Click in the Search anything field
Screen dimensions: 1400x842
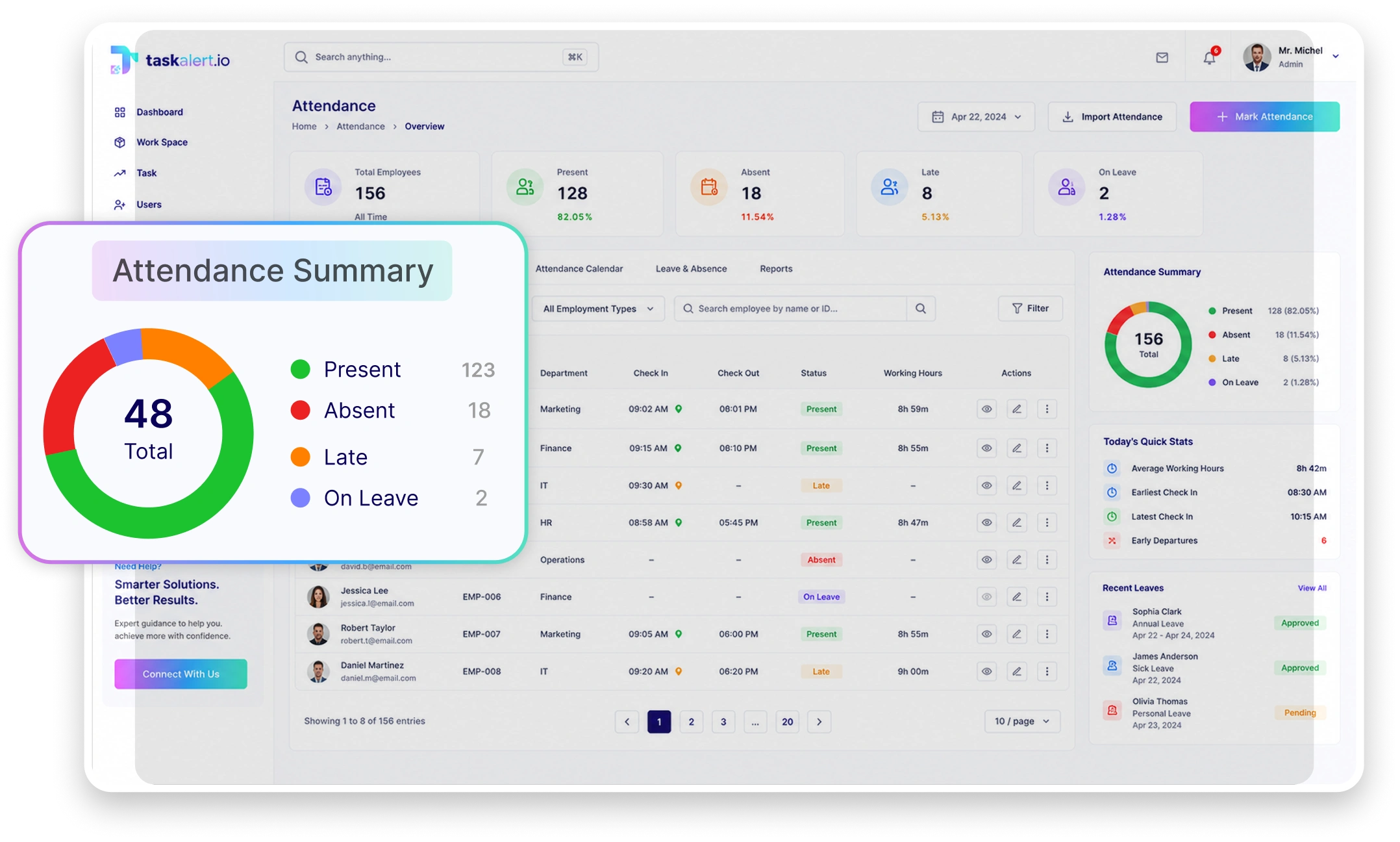point(441,57)
